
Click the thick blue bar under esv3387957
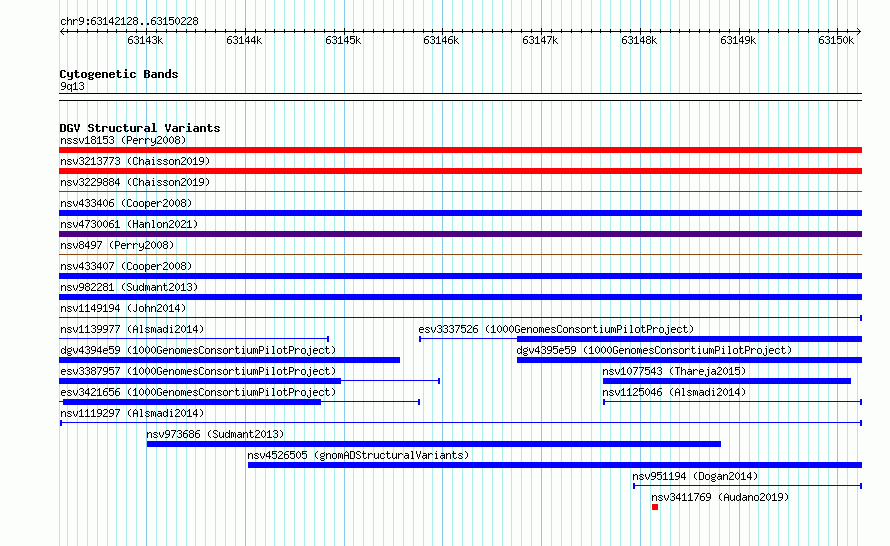(200, 381)
